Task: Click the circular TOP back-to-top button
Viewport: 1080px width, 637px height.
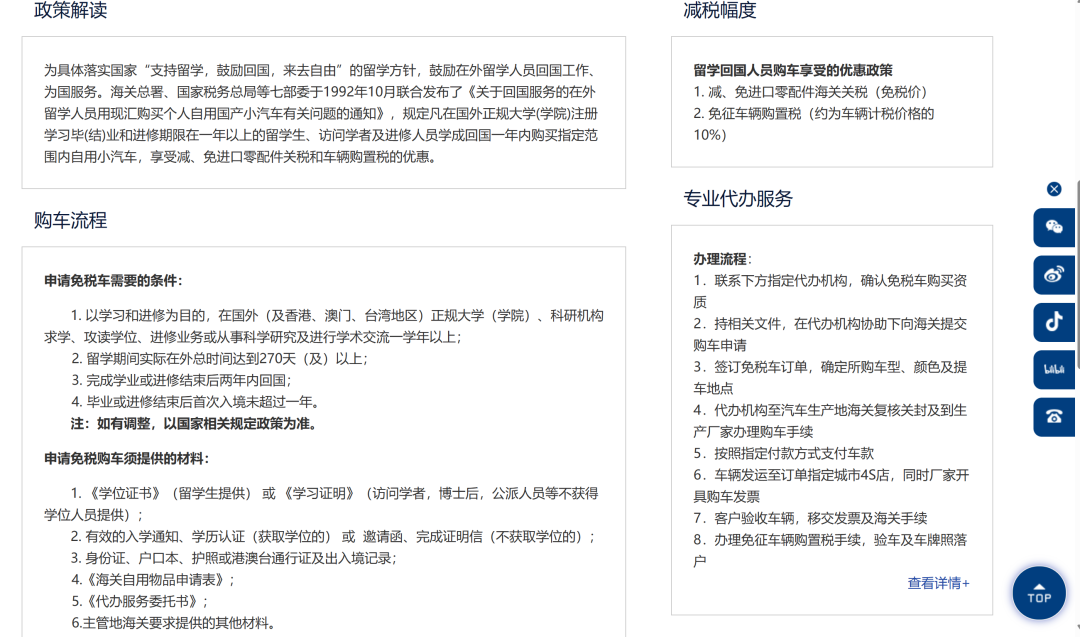Action: (x=1039, y=592)
